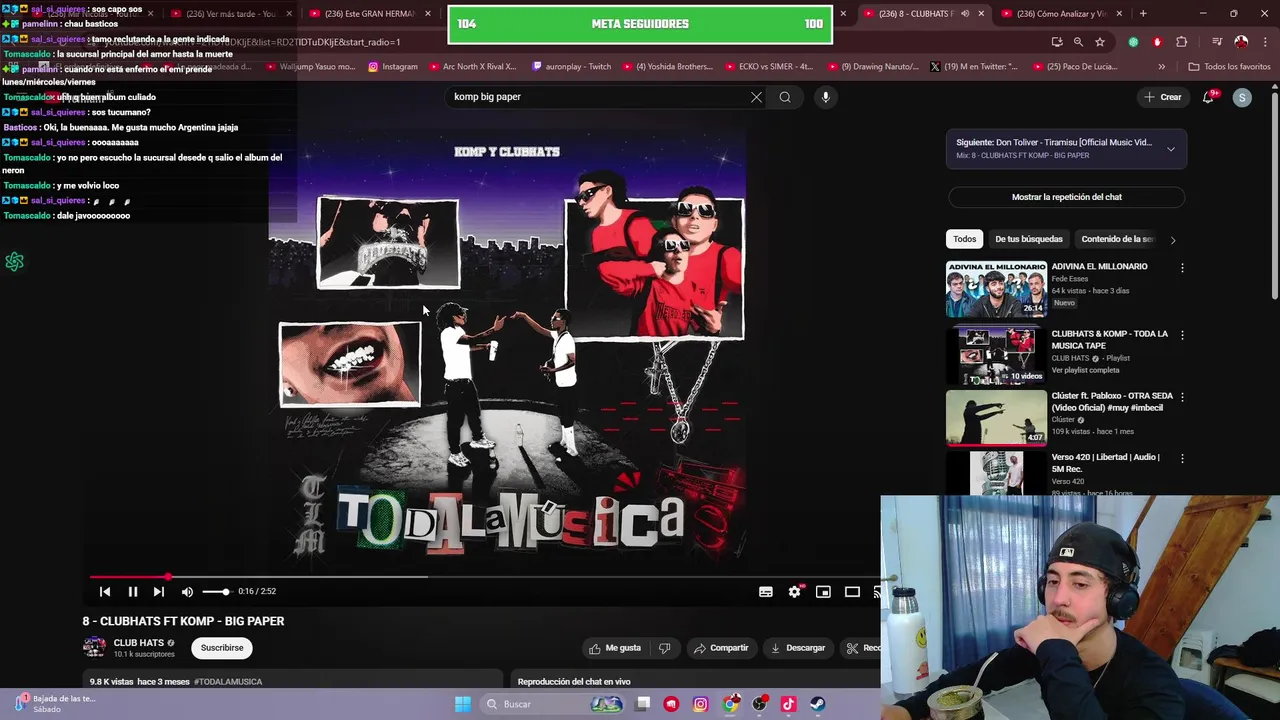Click the Compartir button

[721, 648]
